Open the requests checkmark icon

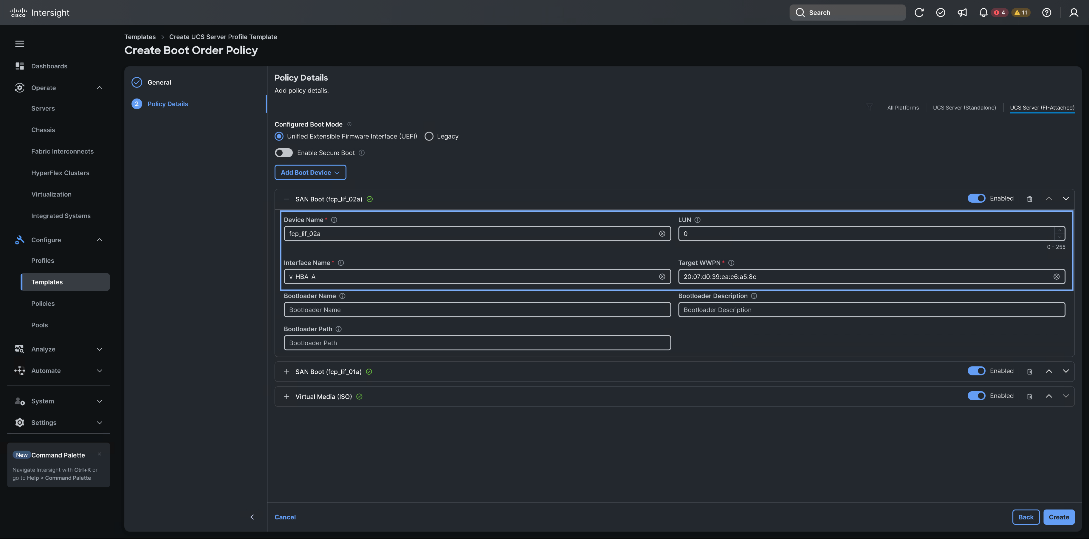click(940, 13)
